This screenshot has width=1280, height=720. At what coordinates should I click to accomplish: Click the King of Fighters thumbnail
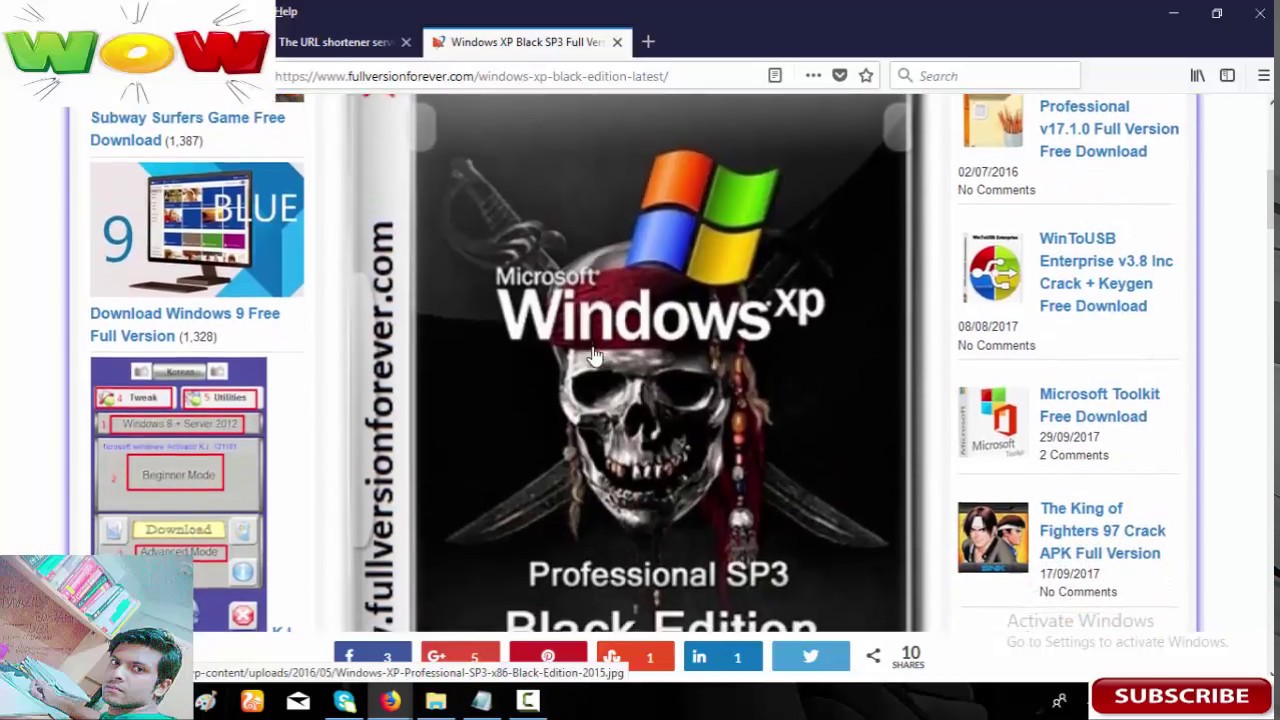coord(993,537)
